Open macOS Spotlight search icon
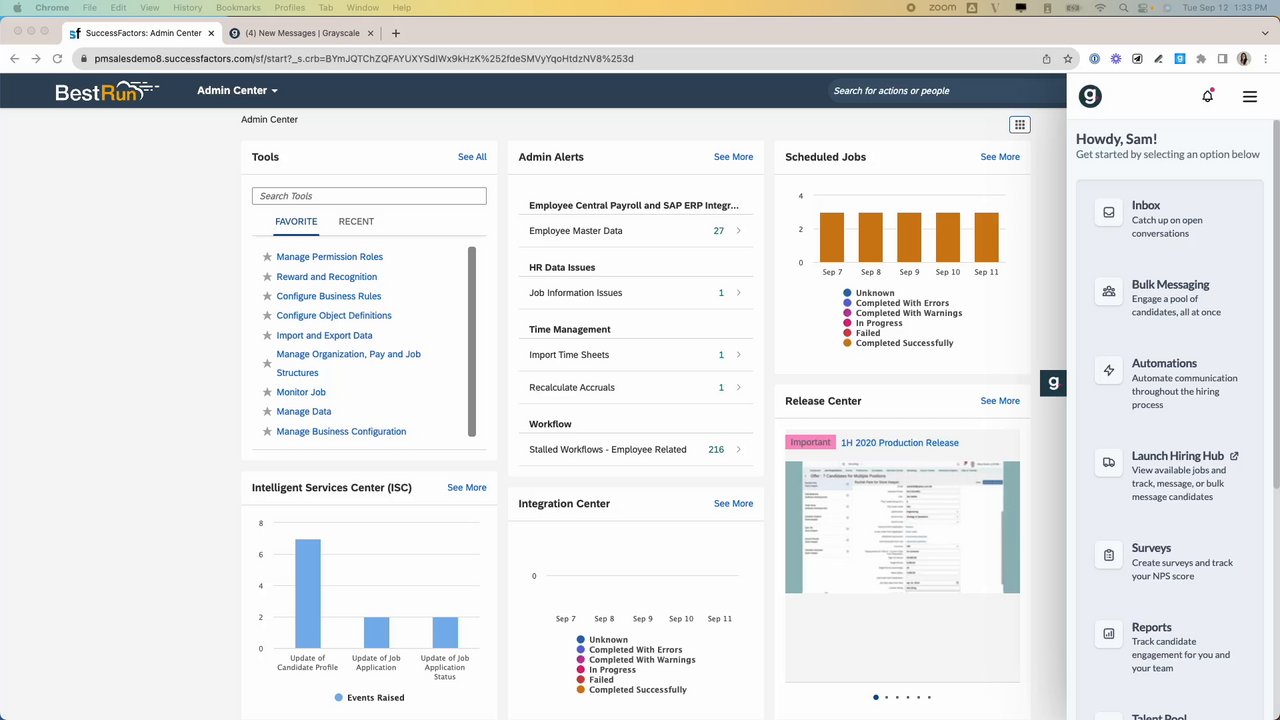The image size is (1280, 720). (x=1126, y=8)
